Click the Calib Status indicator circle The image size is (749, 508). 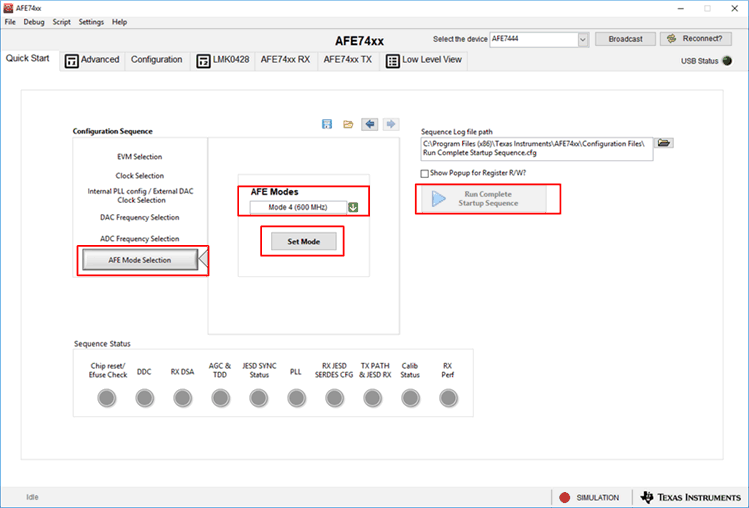pyautogui.click(x=410, y=398)
